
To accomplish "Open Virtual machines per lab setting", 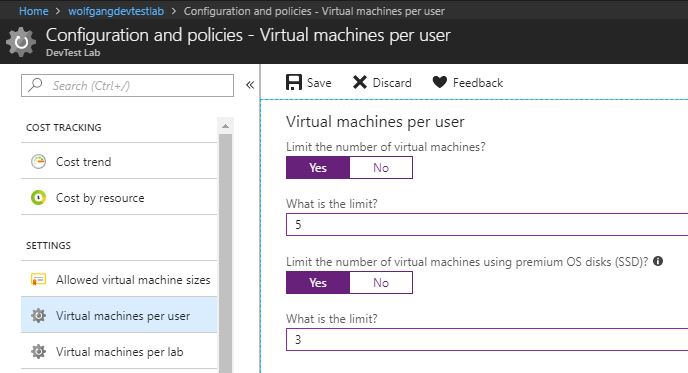I will pos(119,351).
